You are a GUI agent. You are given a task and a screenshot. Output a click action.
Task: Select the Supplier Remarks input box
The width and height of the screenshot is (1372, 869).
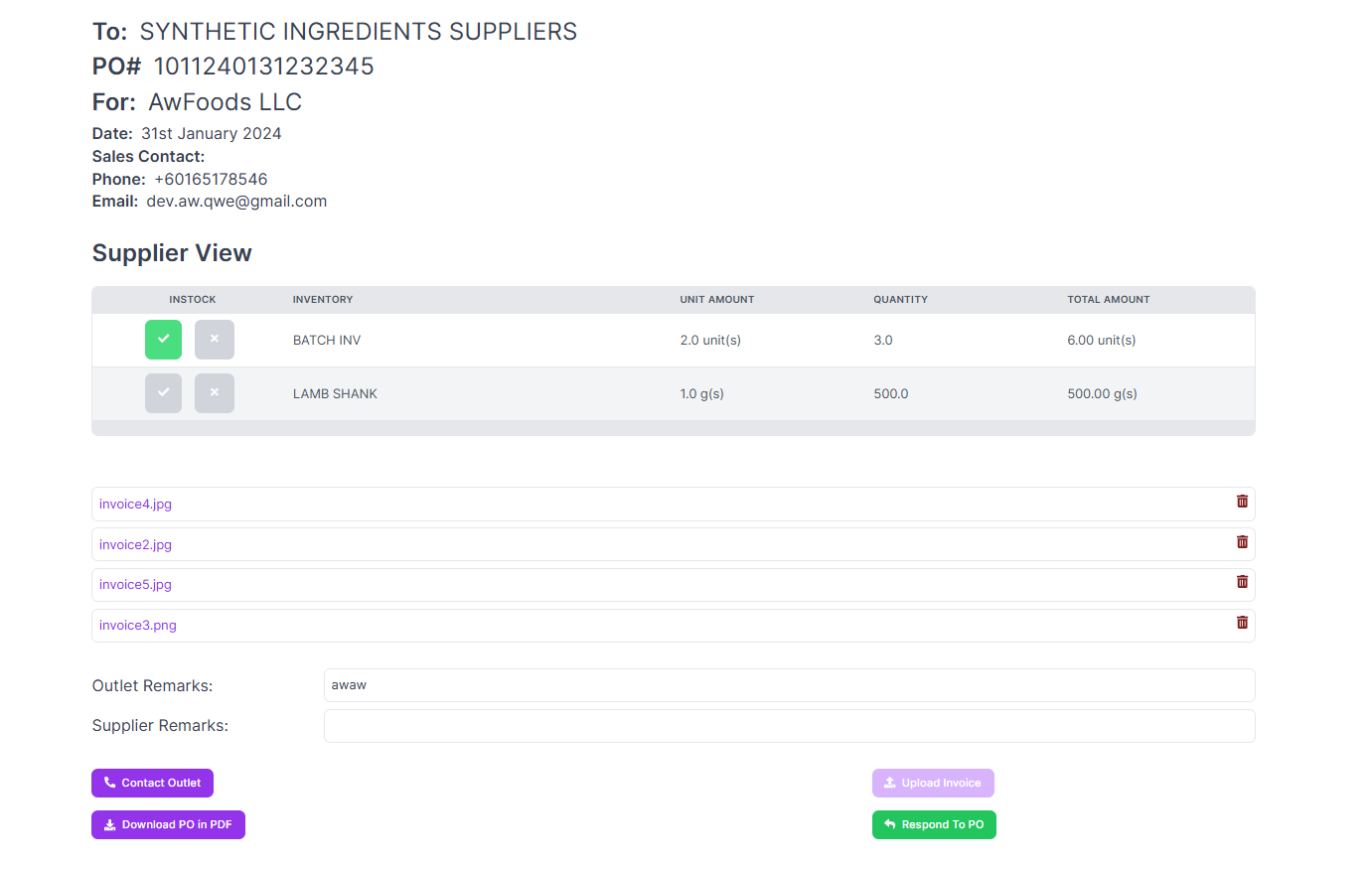point(789,726)
